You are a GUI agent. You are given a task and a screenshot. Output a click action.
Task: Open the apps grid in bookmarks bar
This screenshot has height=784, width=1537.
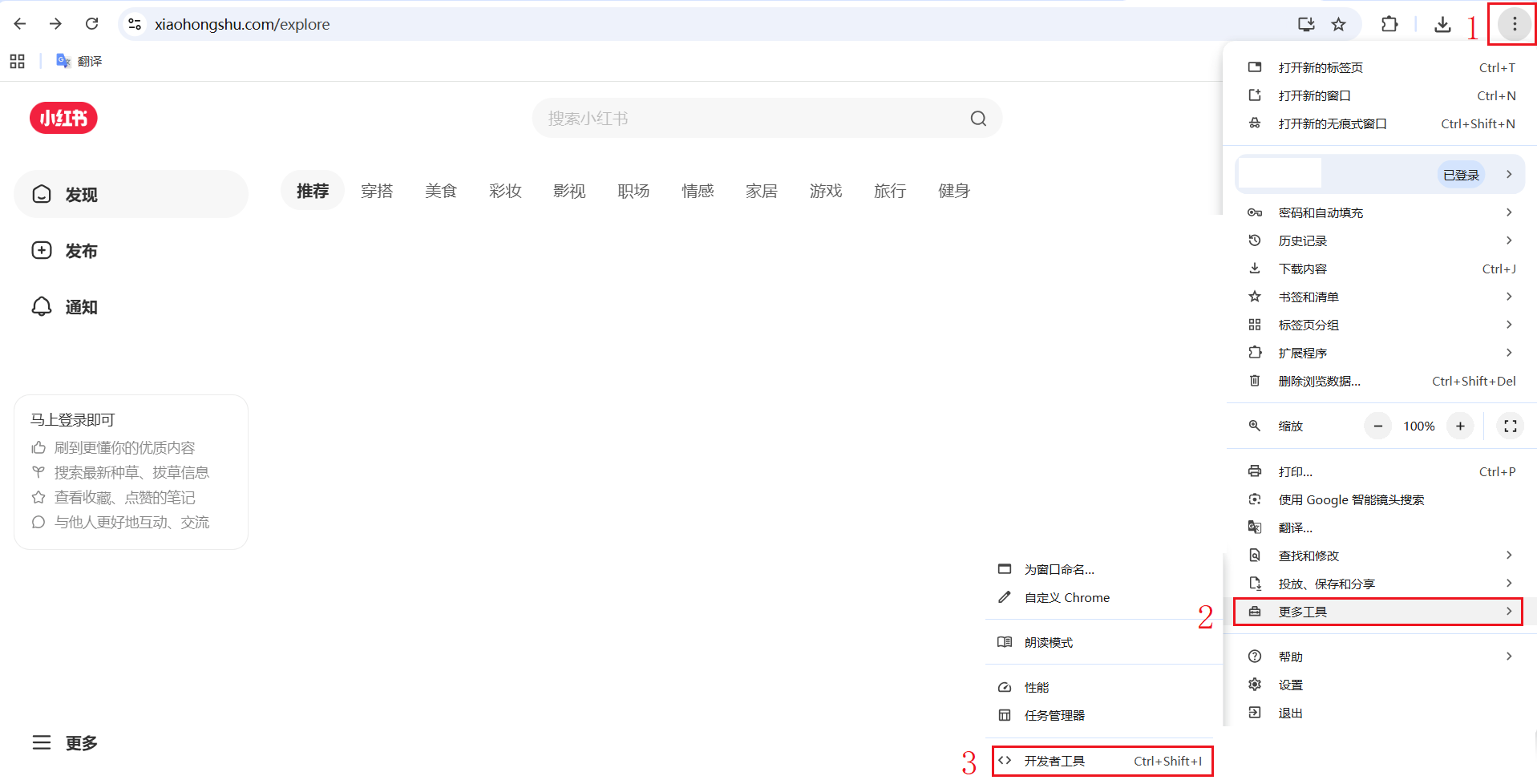pos(18,61)
